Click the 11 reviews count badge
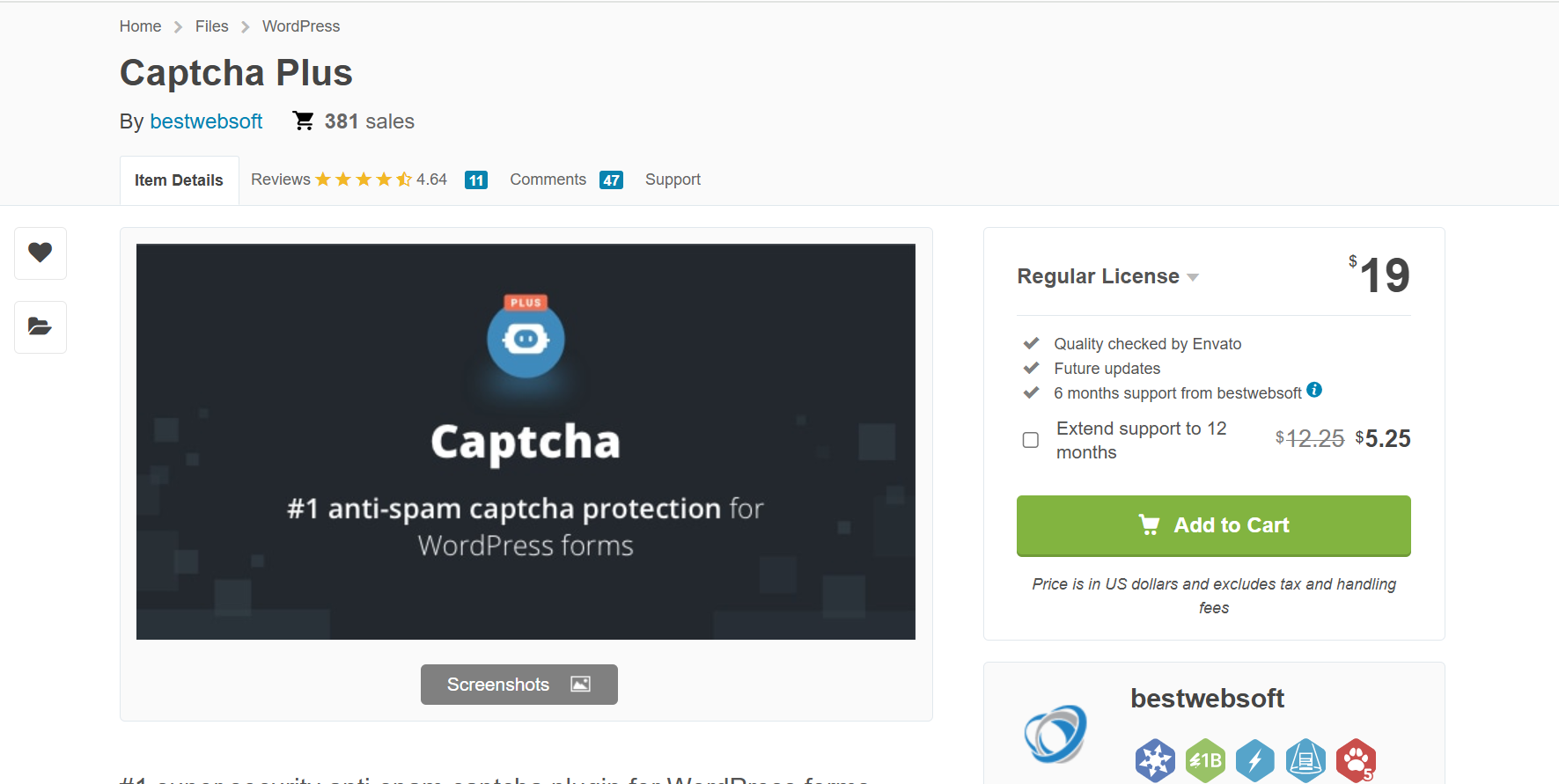This screenshot has height=784, width=1559. pos(476,180)
